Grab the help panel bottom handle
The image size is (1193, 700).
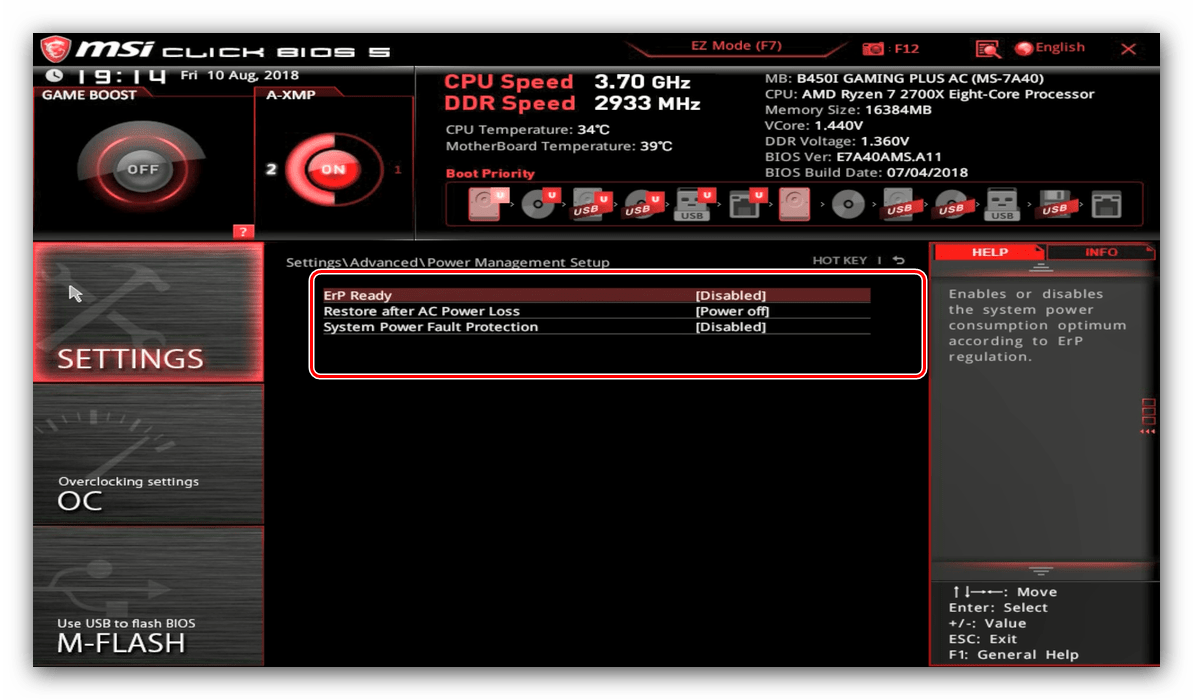click(x=1040, y=570)
